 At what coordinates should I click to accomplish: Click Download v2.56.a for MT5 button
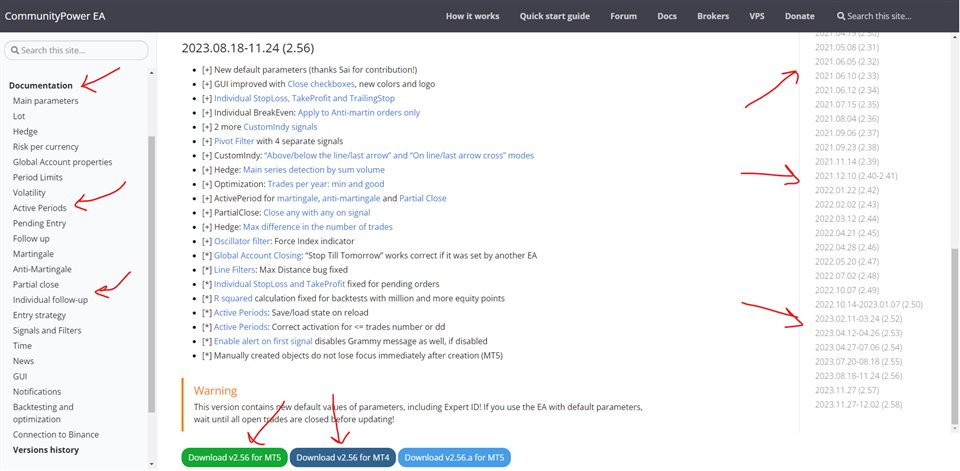pyautogui.click(x=454, y=458)
